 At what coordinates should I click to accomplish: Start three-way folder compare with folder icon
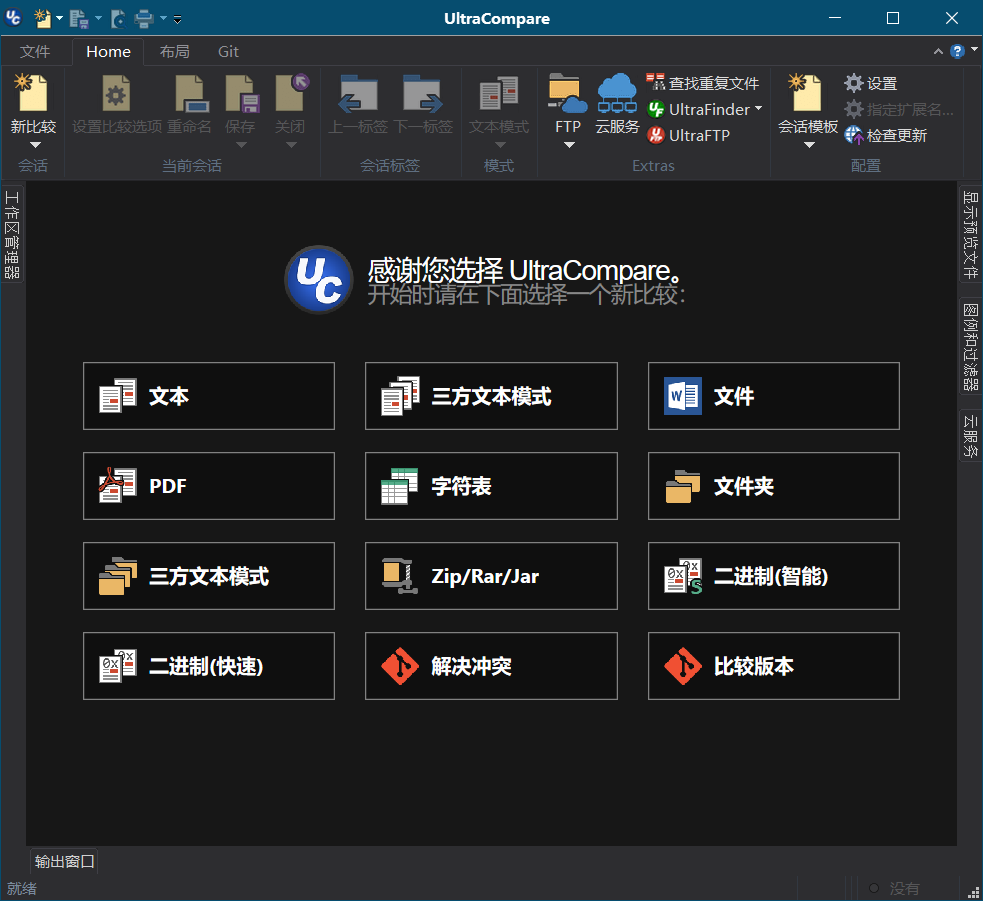click(x=209, y=576)
